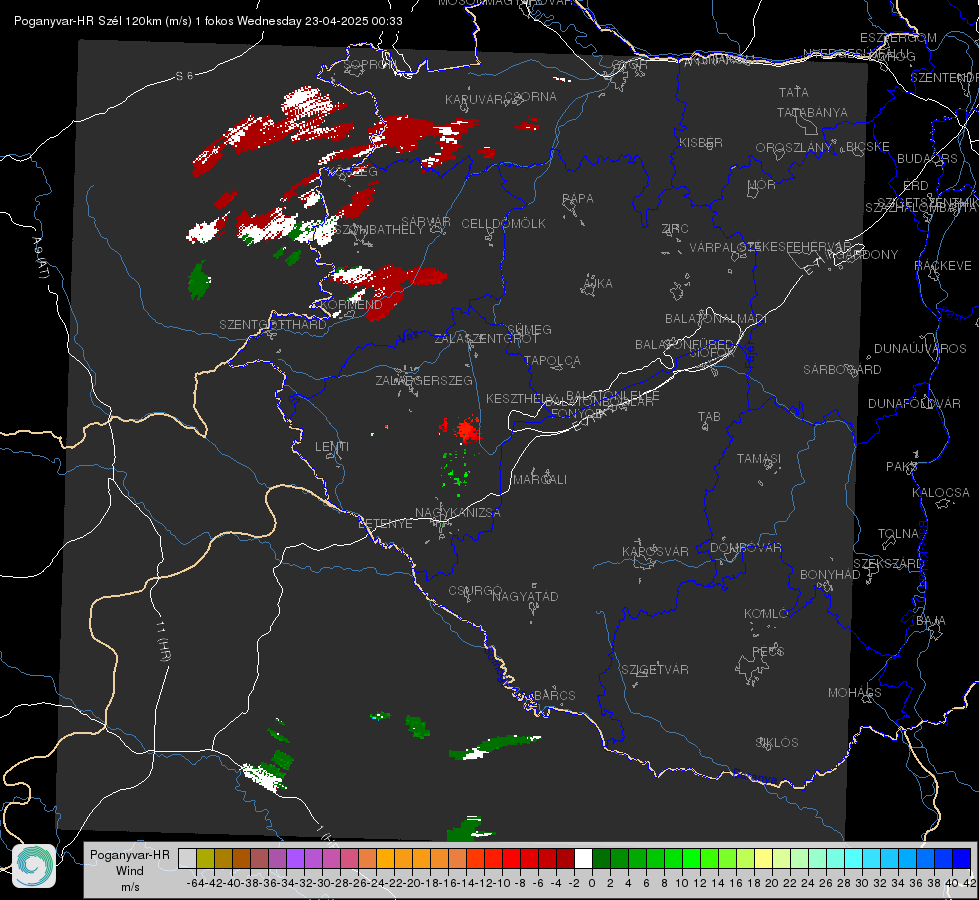
Task: Click the PECS city label
Action: 768,651
